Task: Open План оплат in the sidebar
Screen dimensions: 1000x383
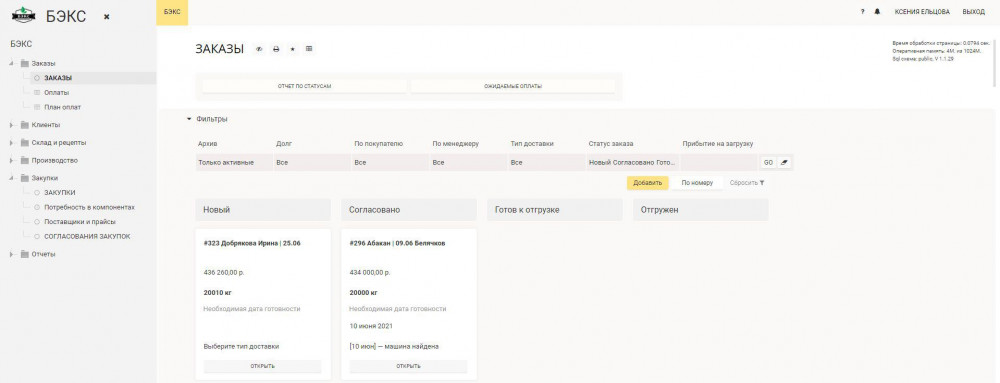Action: click(x=62, y=107)
